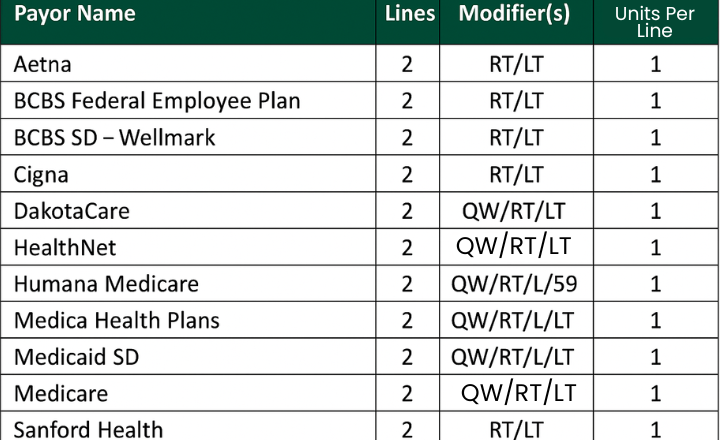Click the Sanford Health payor name
The height and width of the screenshot is (440, 720).
[88, 429]
